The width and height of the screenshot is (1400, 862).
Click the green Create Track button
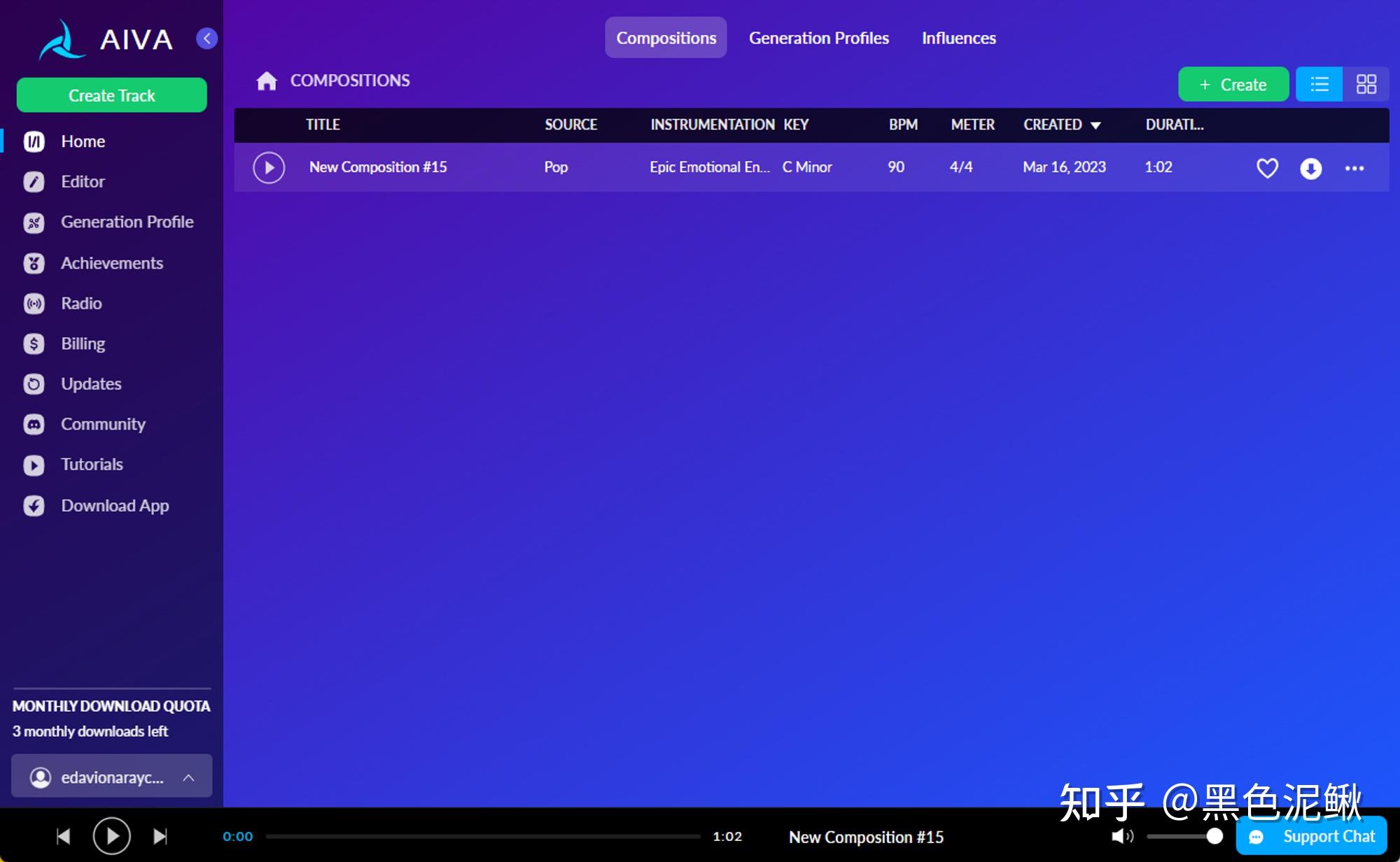point(112,95)
